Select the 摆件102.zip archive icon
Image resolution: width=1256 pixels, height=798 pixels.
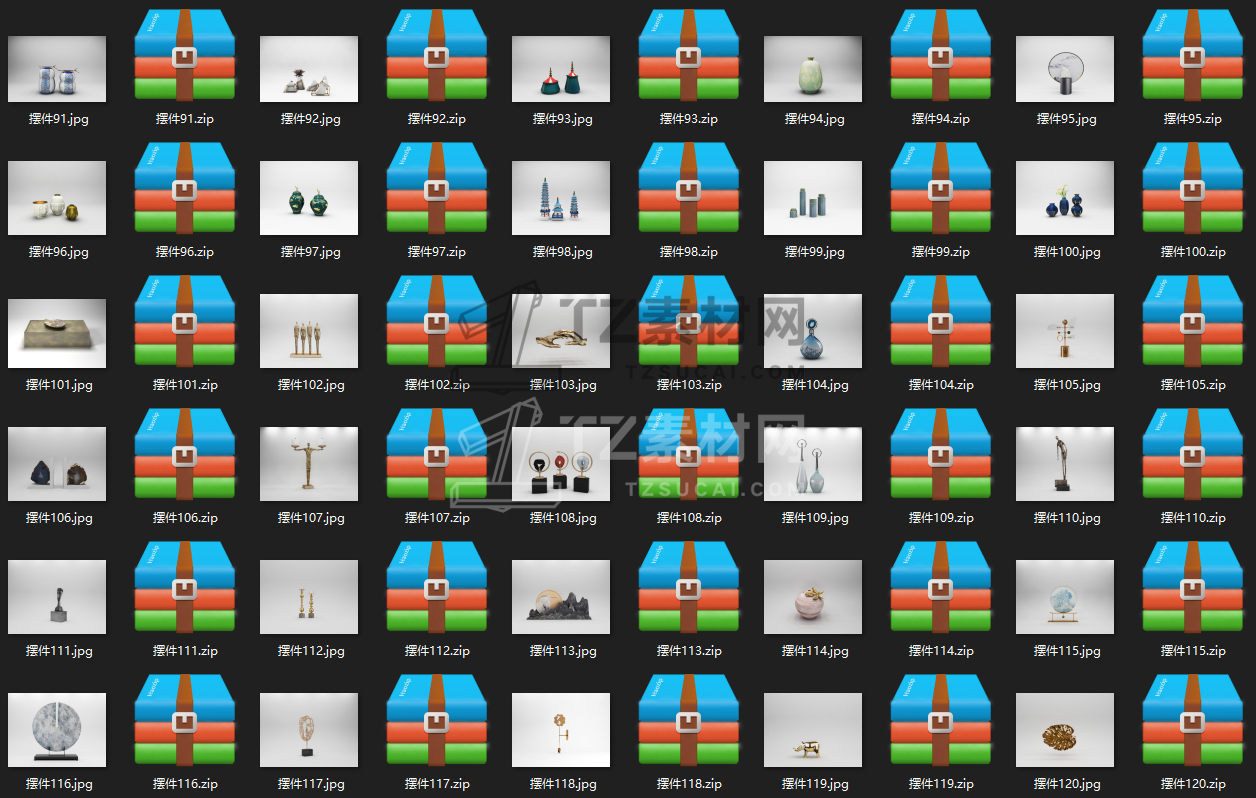[437, 321]
